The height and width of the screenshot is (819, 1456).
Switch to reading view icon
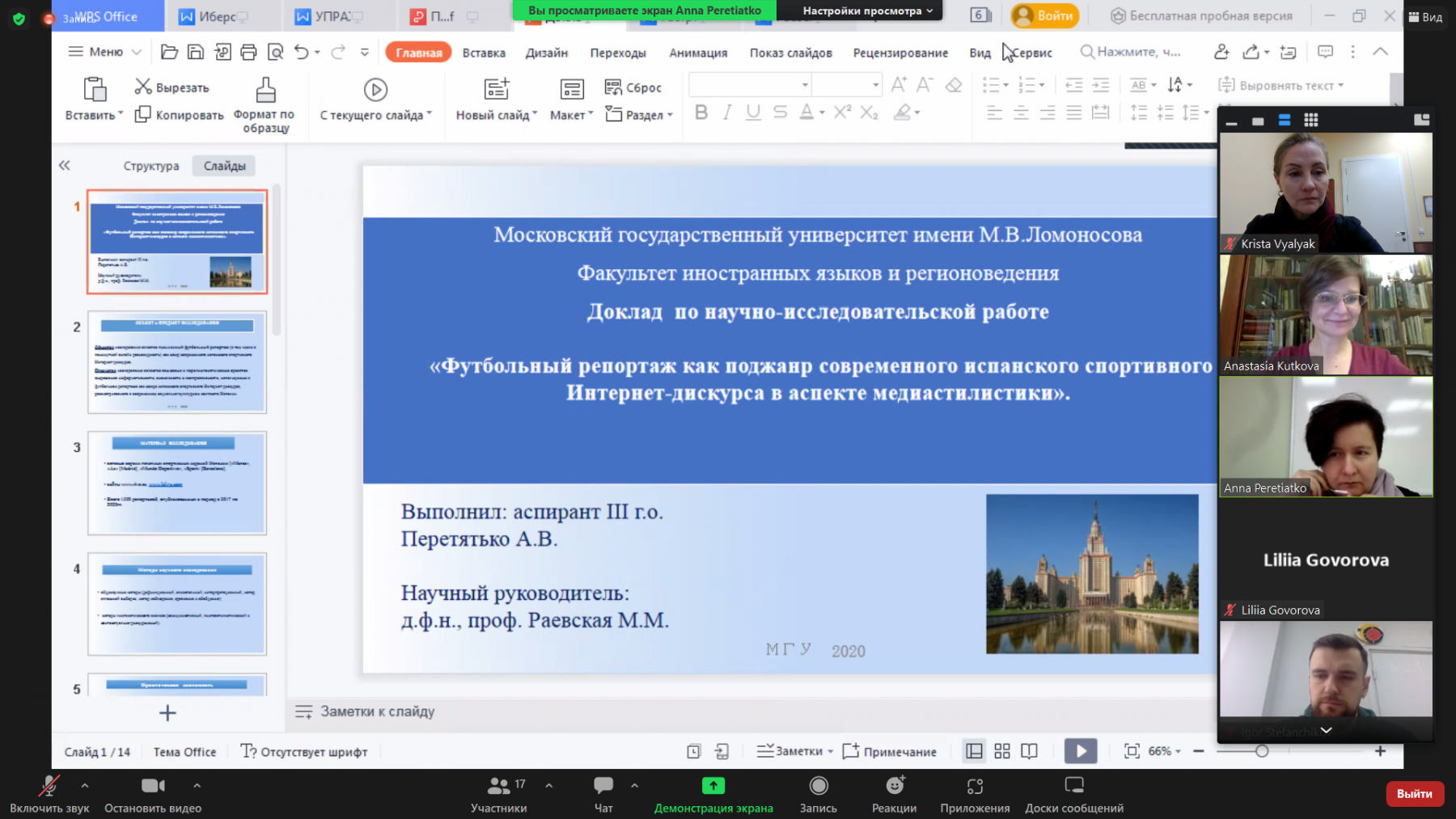pyautogui.click(x=1029, y=751)
